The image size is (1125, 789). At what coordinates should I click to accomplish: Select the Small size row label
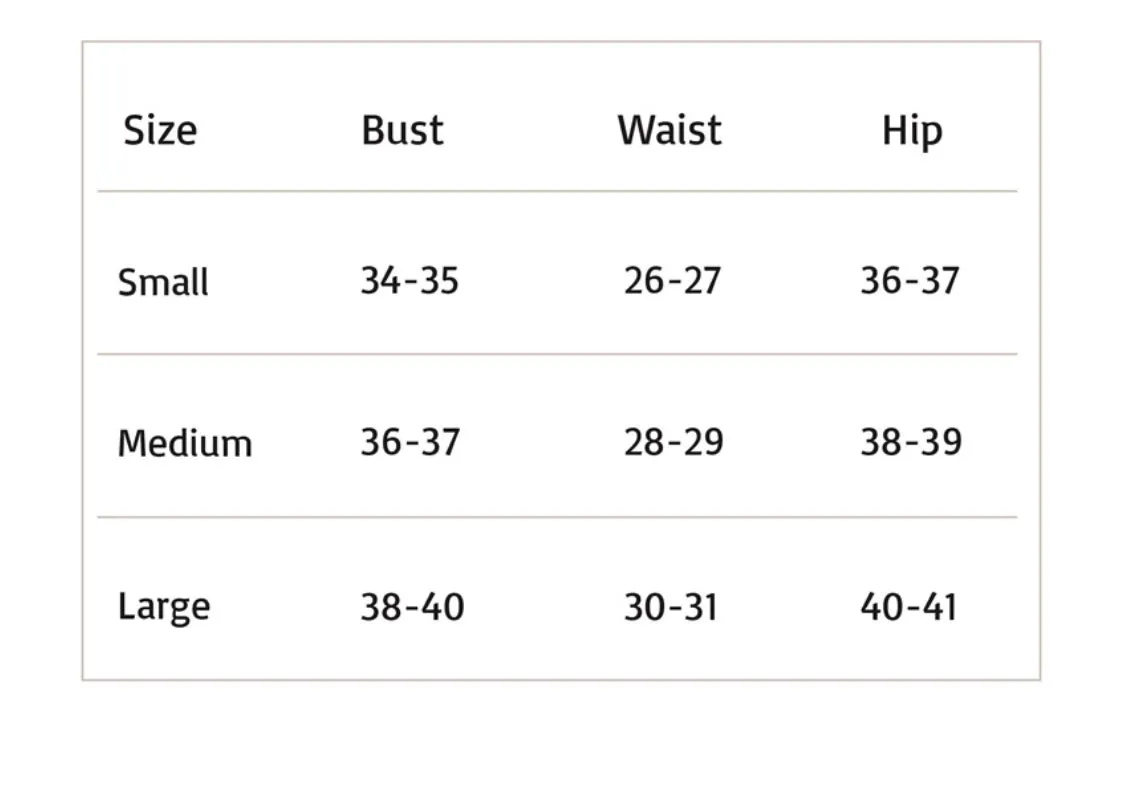[x=163, y=282]
